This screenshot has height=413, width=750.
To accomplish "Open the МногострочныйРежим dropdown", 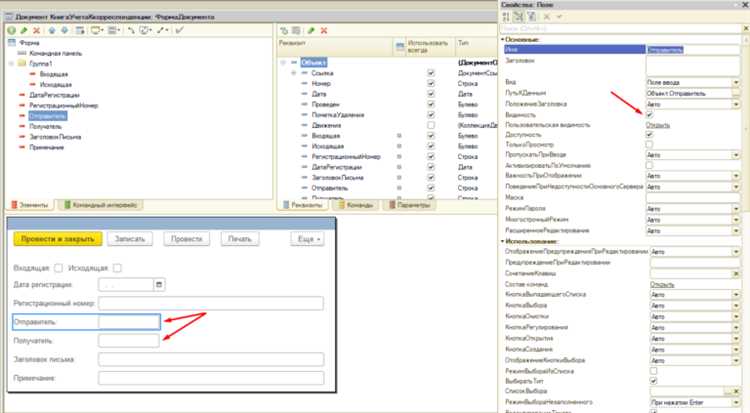I will click(x=736, y=220).
